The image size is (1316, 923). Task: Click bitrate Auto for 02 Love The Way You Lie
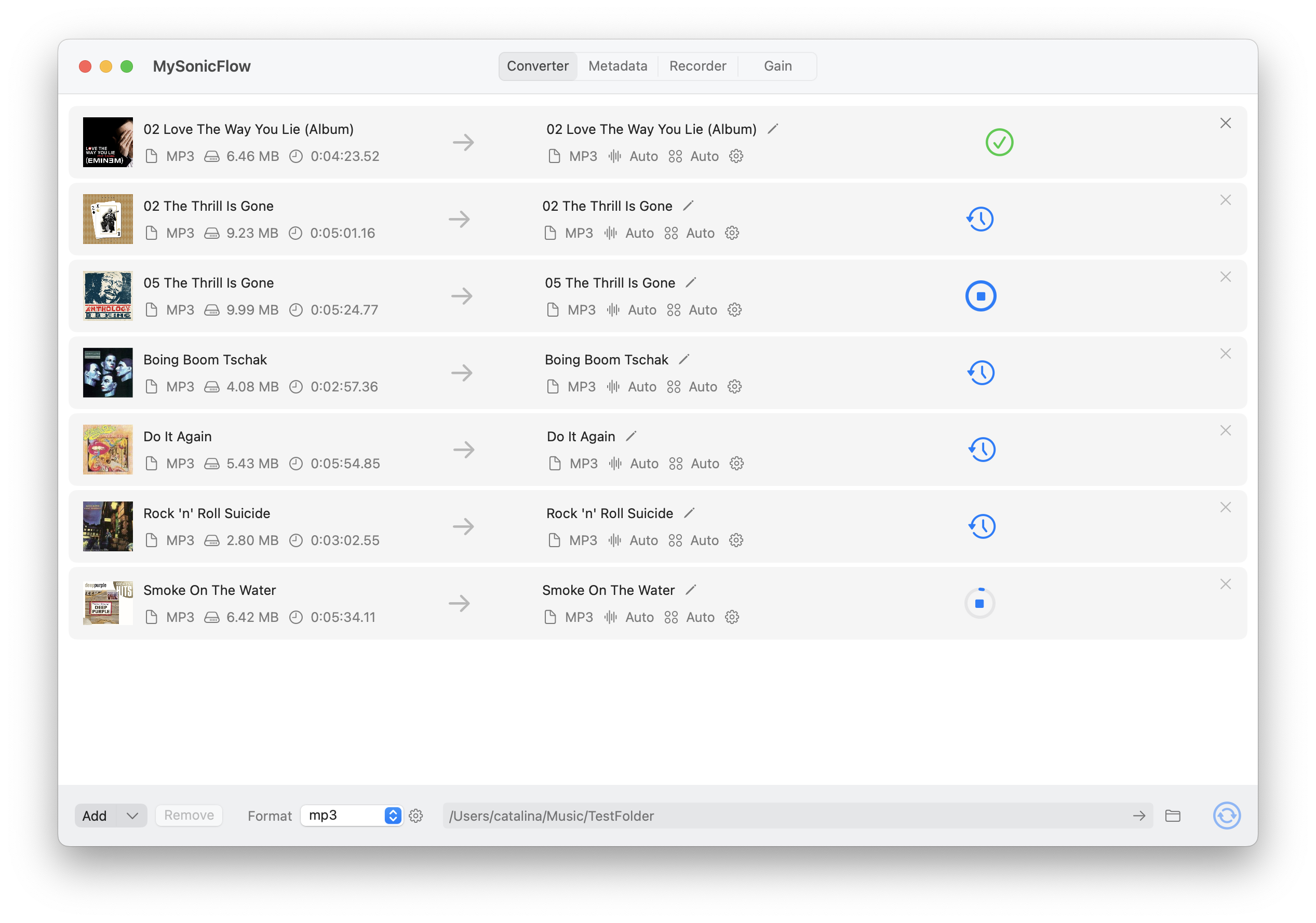tap(643, 156)
